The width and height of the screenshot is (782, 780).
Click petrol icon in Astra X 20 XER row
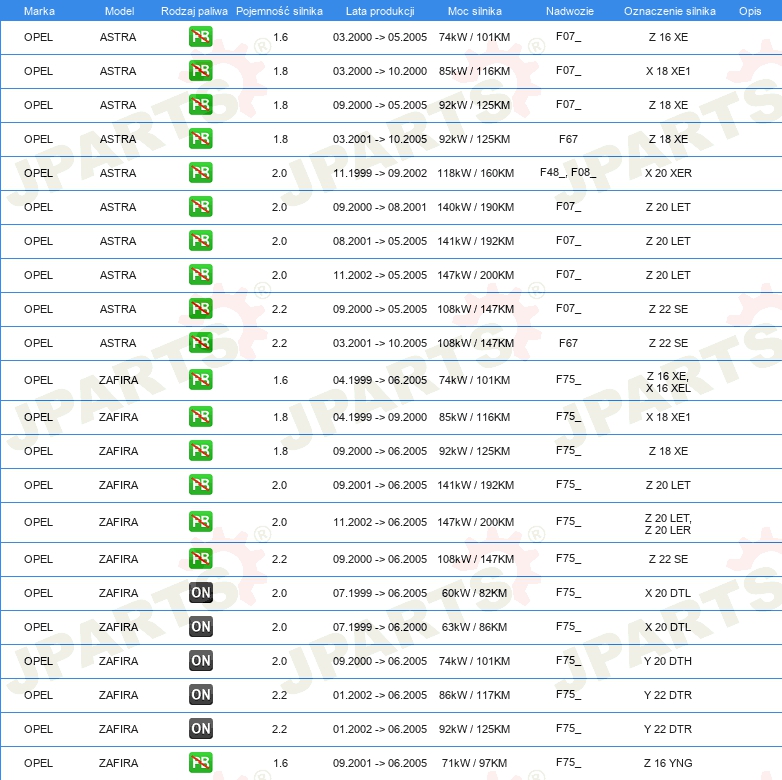(x=200, y=173)
